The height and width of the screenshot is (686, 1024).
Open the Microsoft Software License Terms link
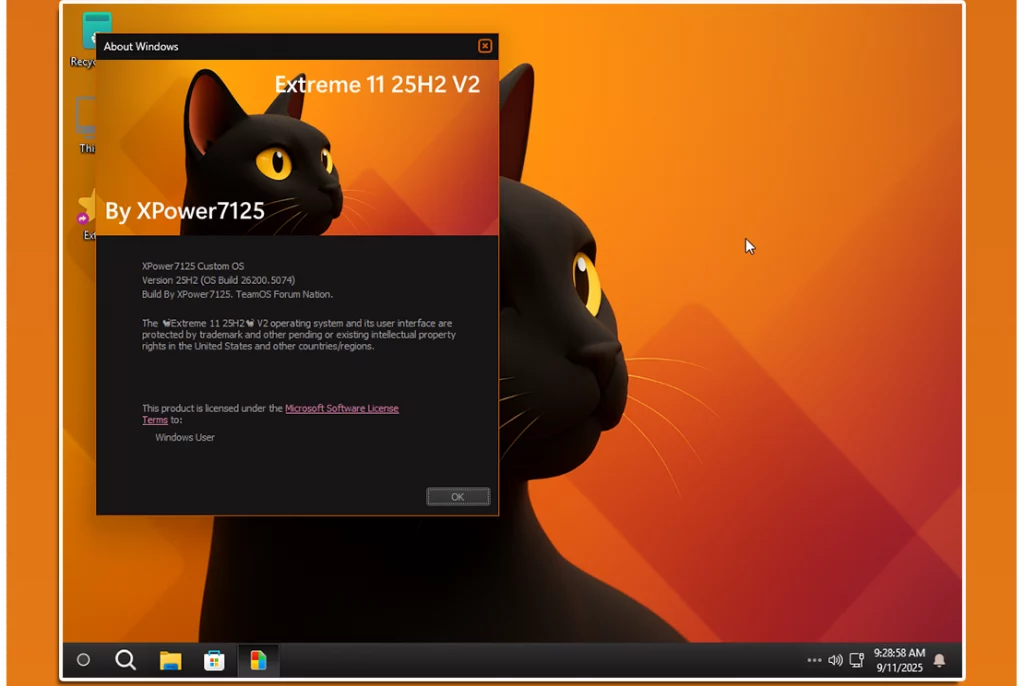(x=341, y=408)
